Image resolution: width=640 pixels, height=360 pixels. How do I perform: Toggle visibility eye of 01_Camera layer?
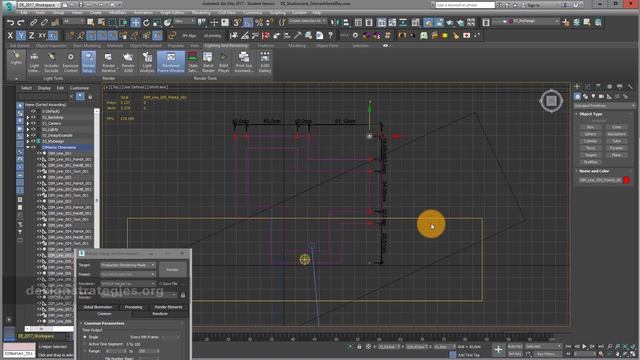click(x=33, y=123)
